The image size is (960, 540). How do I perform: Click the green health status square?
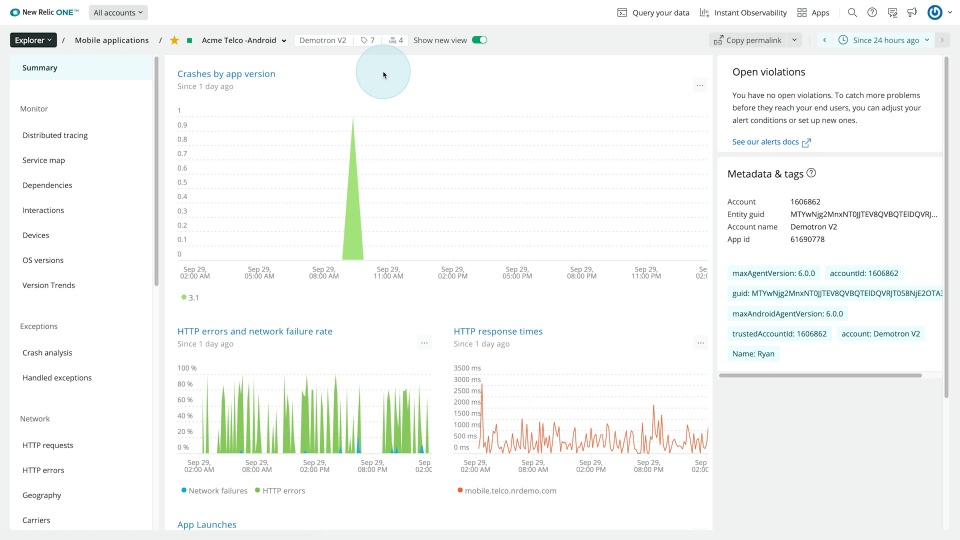[x=189, y=40]
